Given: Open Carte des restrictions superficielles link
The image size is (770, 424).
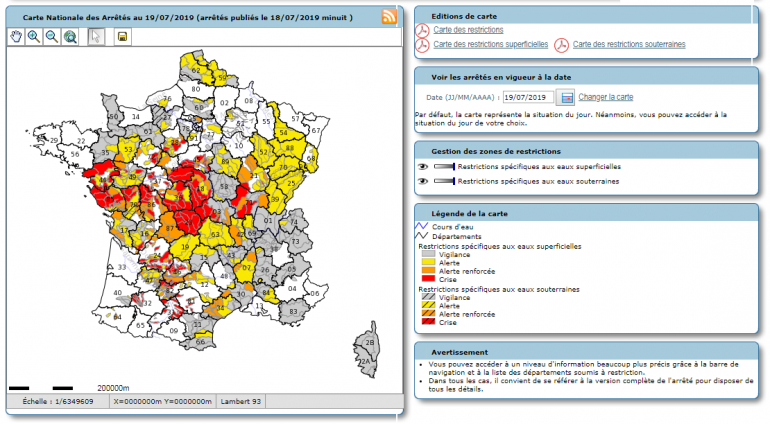Looking at the screenshot, I should tap(490, 45).
